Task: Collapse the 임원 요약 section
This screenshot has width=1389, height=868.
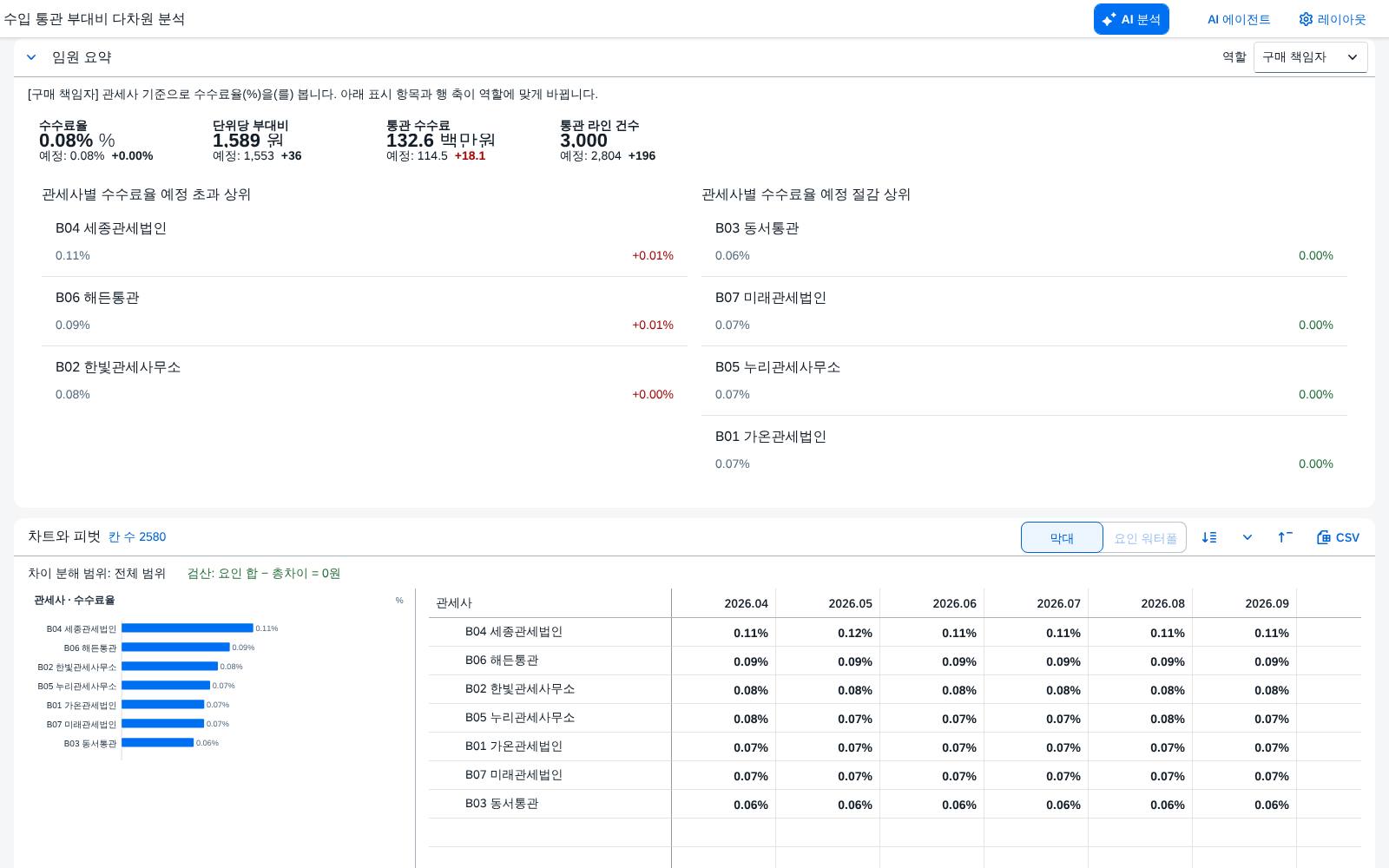Action: click(31, 57)
